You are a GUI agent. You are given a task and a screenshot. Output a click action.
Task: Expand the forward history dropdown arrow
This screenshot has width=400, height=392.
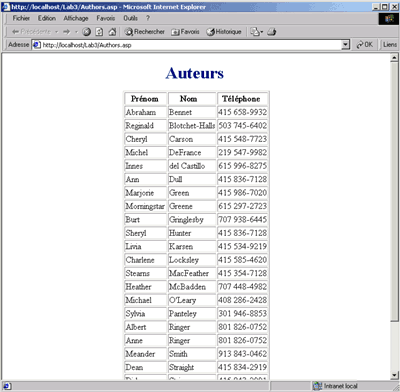[76, 32]
